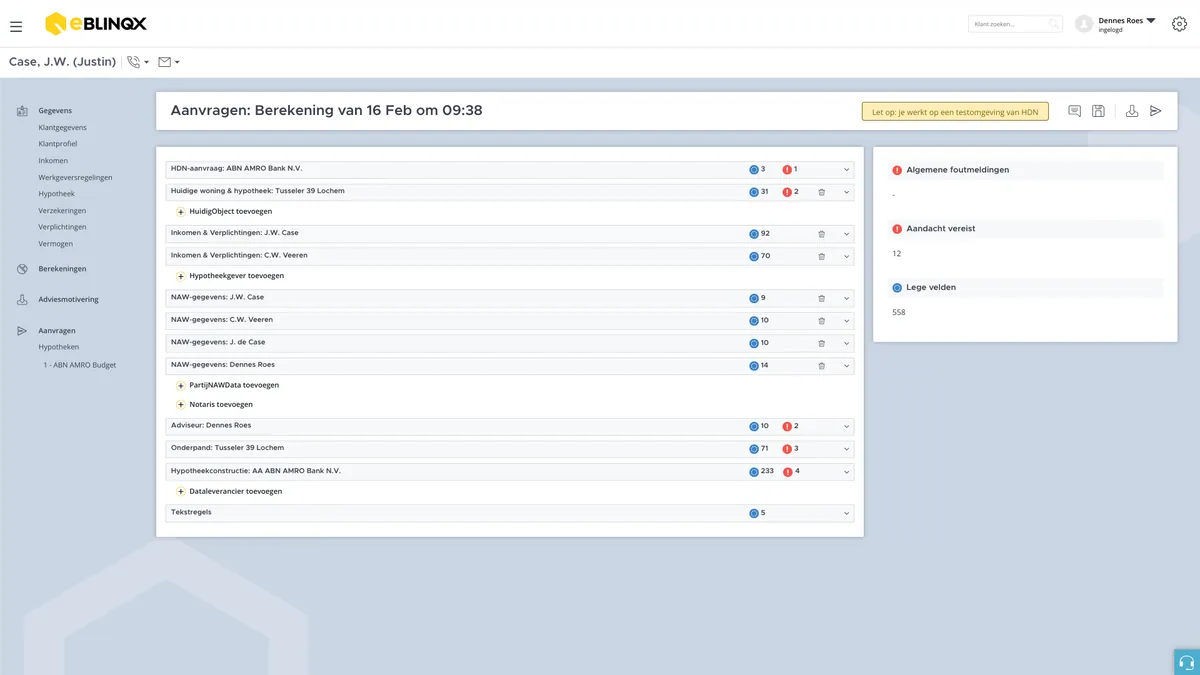
Task: Open Gegevens in the sidebar
Action: click(55, 111)
